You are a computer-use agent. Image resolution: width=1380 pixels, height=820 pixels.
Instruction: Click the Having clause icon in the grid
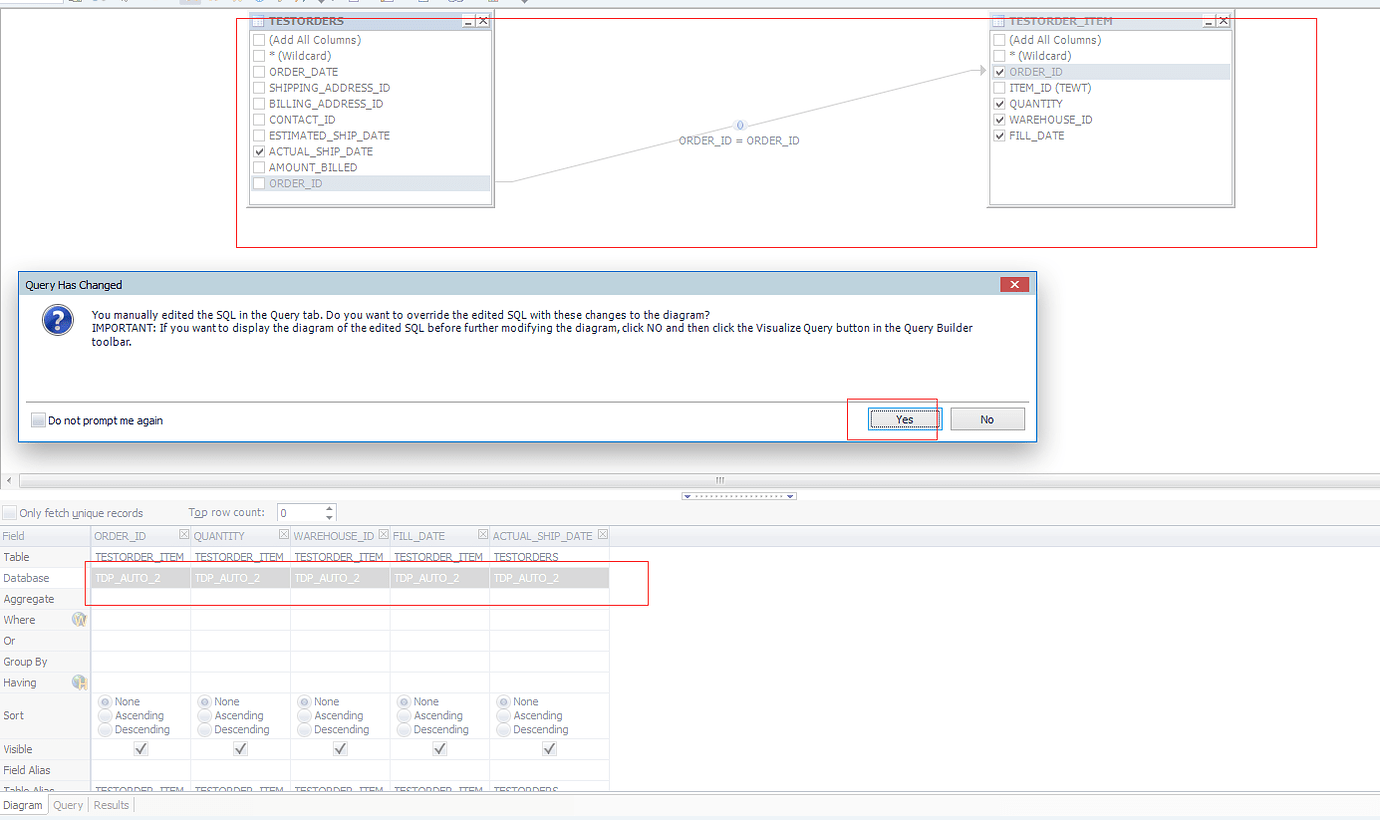tap(79, 682)
